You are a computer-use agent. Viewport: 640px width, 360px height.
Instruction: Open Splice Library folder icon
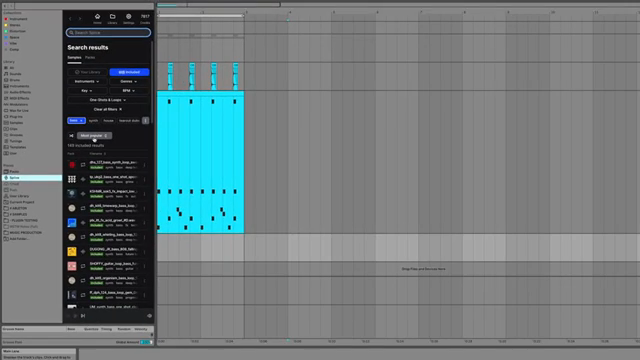(x=112, y=19)
